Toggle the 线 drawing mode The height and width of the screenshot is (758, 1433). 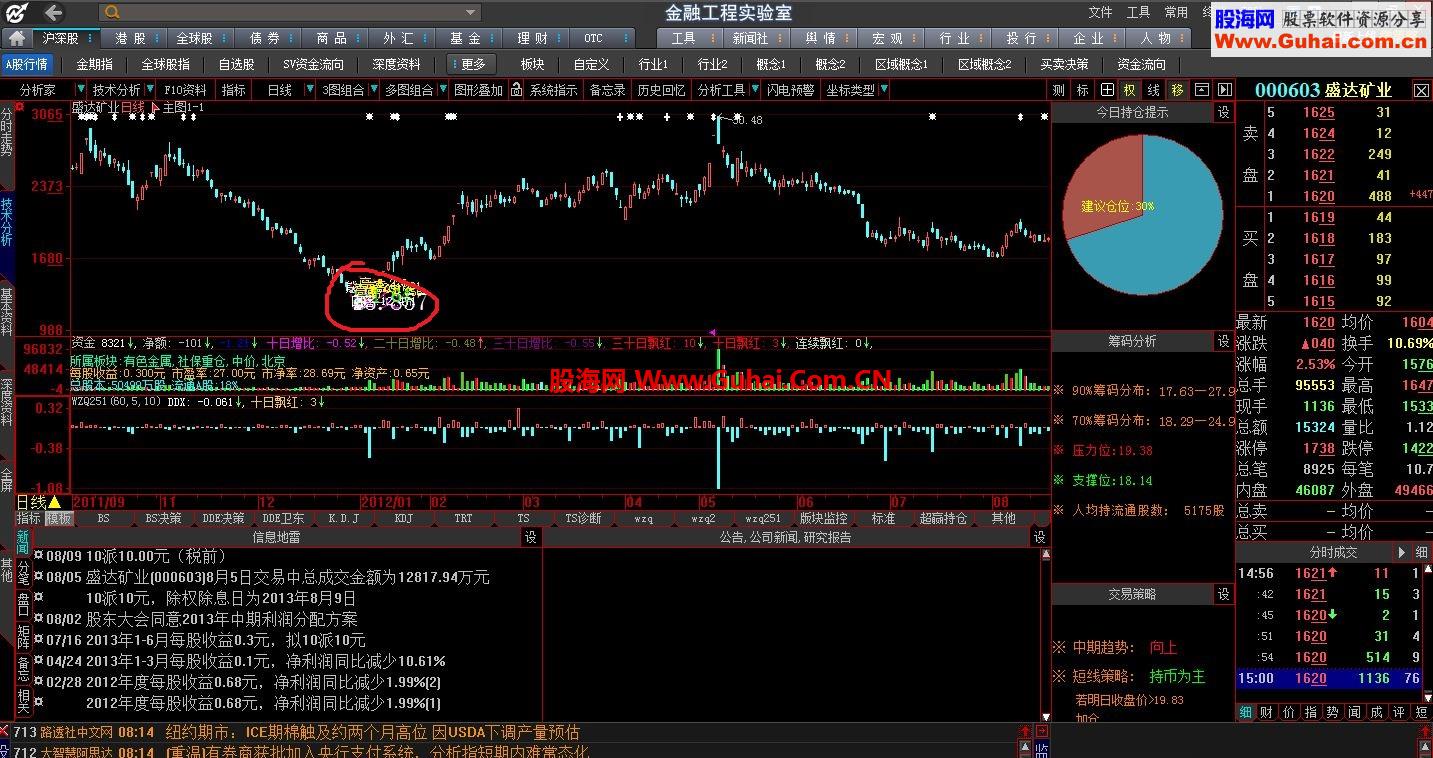(x=1154, y=90)
